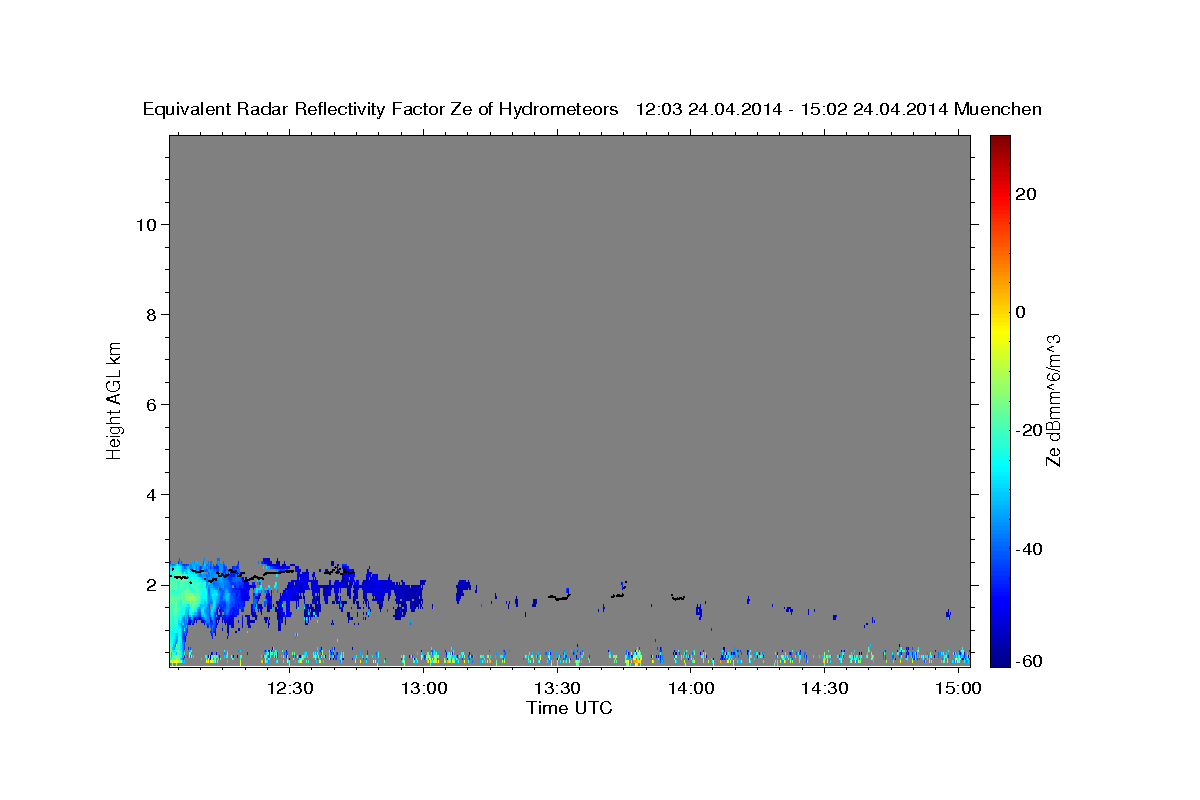Image resolution: width=1200 pixels, height=800 pixels.
Task: Click the plot title 'Equivalent Radar Reflectivity Factor Ze of Hydrometeors'
Action: tap(381, 110)
